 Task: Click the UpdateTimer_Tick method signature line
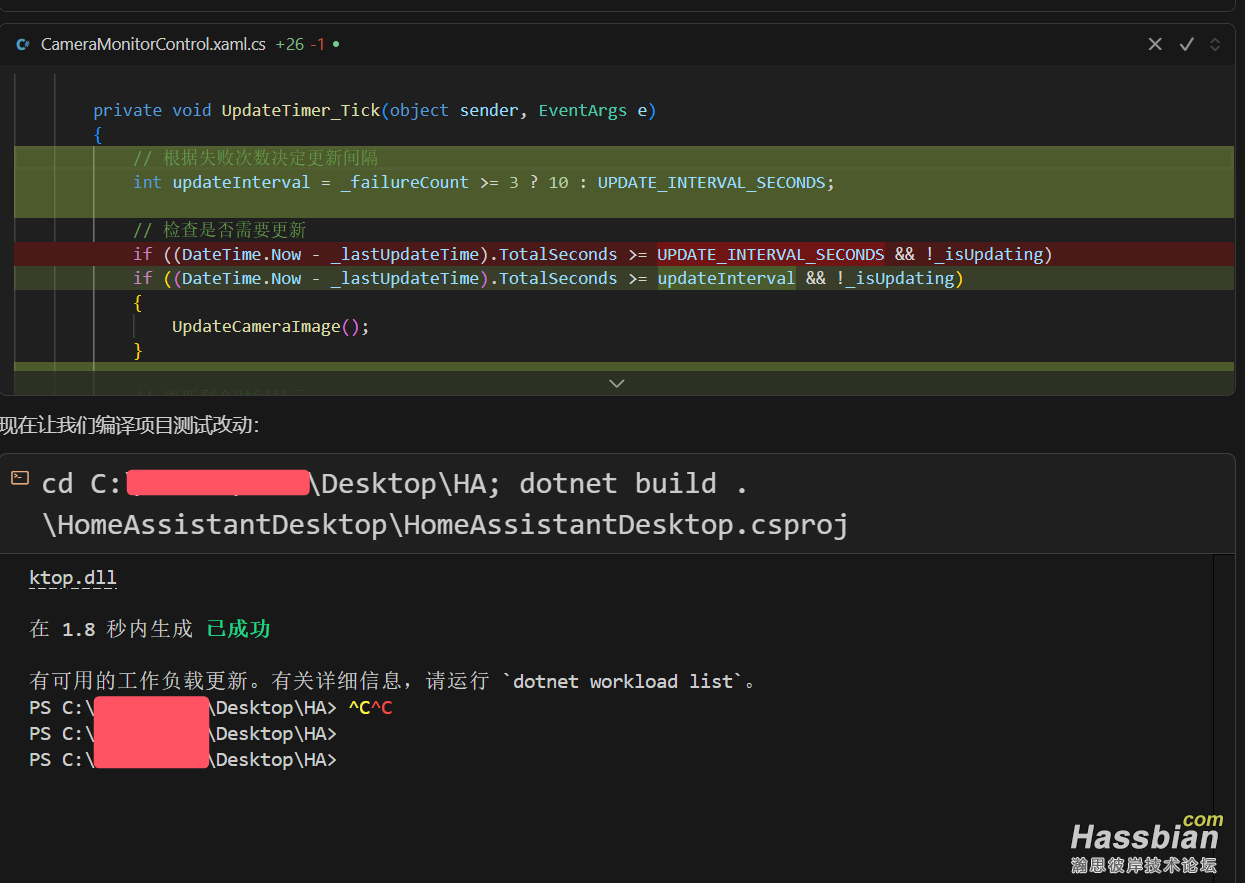(x=374, y=110)
